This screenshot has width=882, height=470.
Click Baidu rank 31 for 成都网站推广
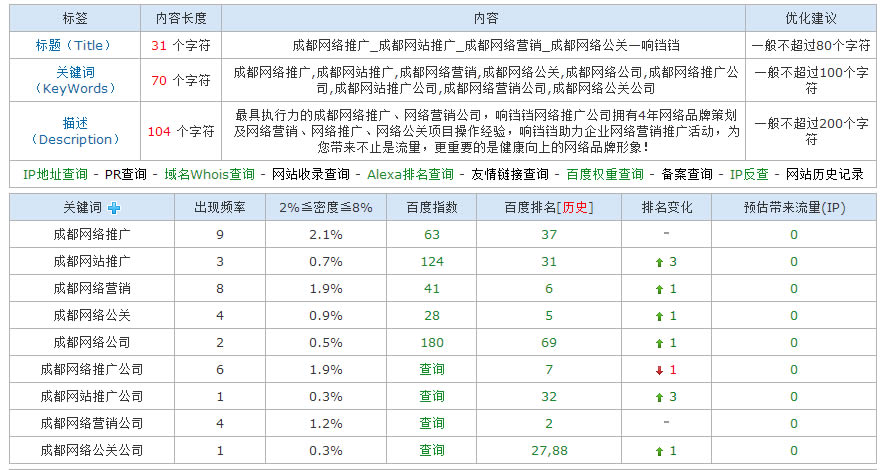549,261
